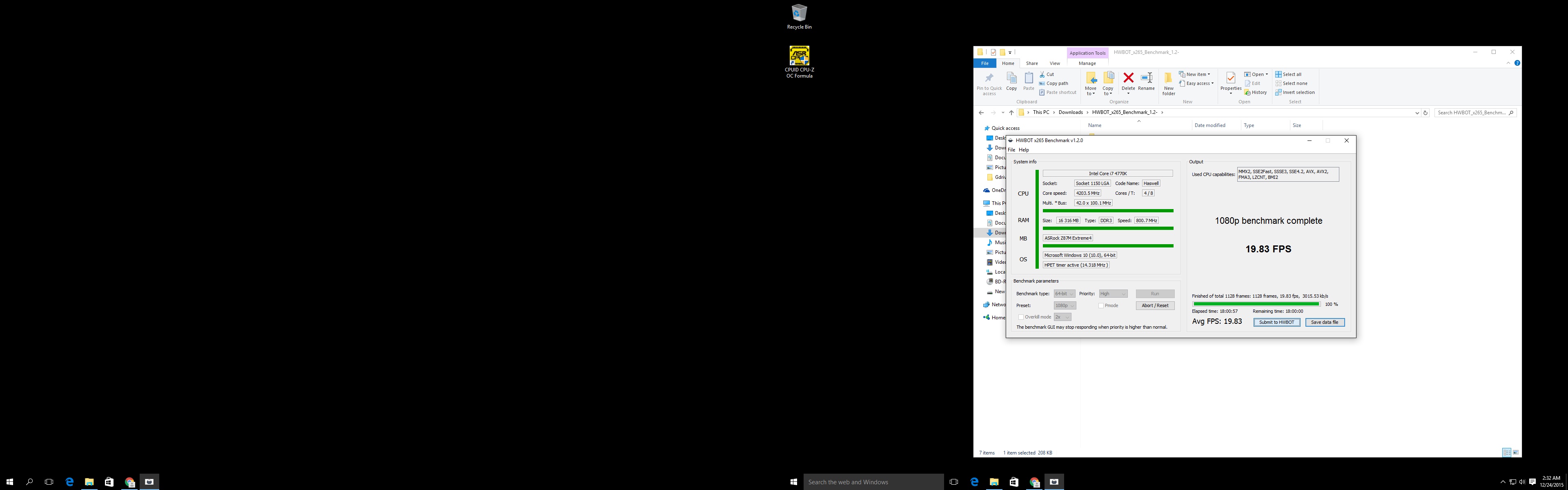Go up one folder level in Explorer

point(1012,113)
